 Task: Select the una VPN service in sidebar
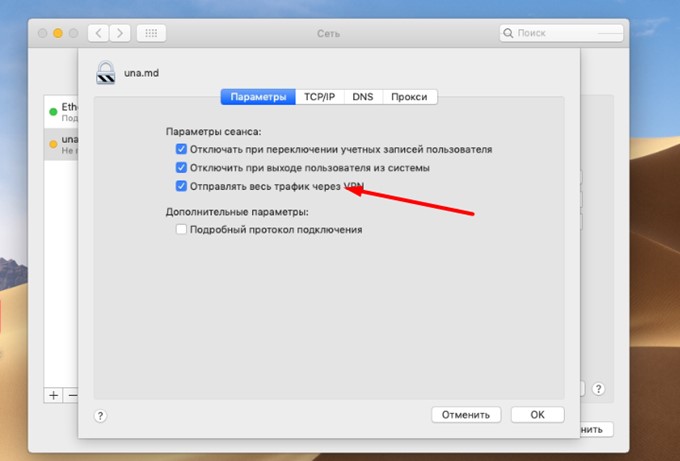pyautogui.click(x=61, y=144)
